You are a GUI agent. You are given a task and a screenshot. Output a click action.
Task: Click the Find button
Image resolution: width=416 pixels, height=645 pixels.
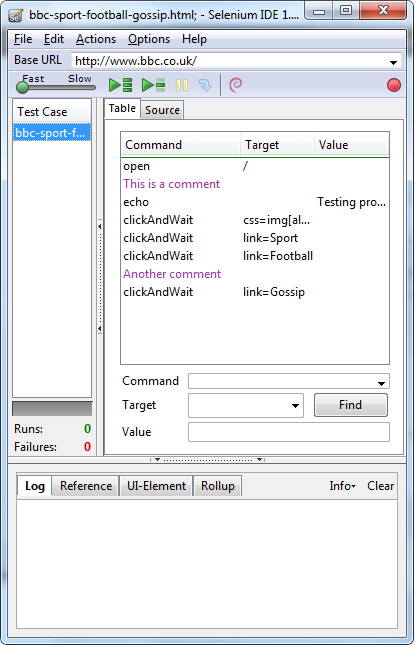[351, 405]
